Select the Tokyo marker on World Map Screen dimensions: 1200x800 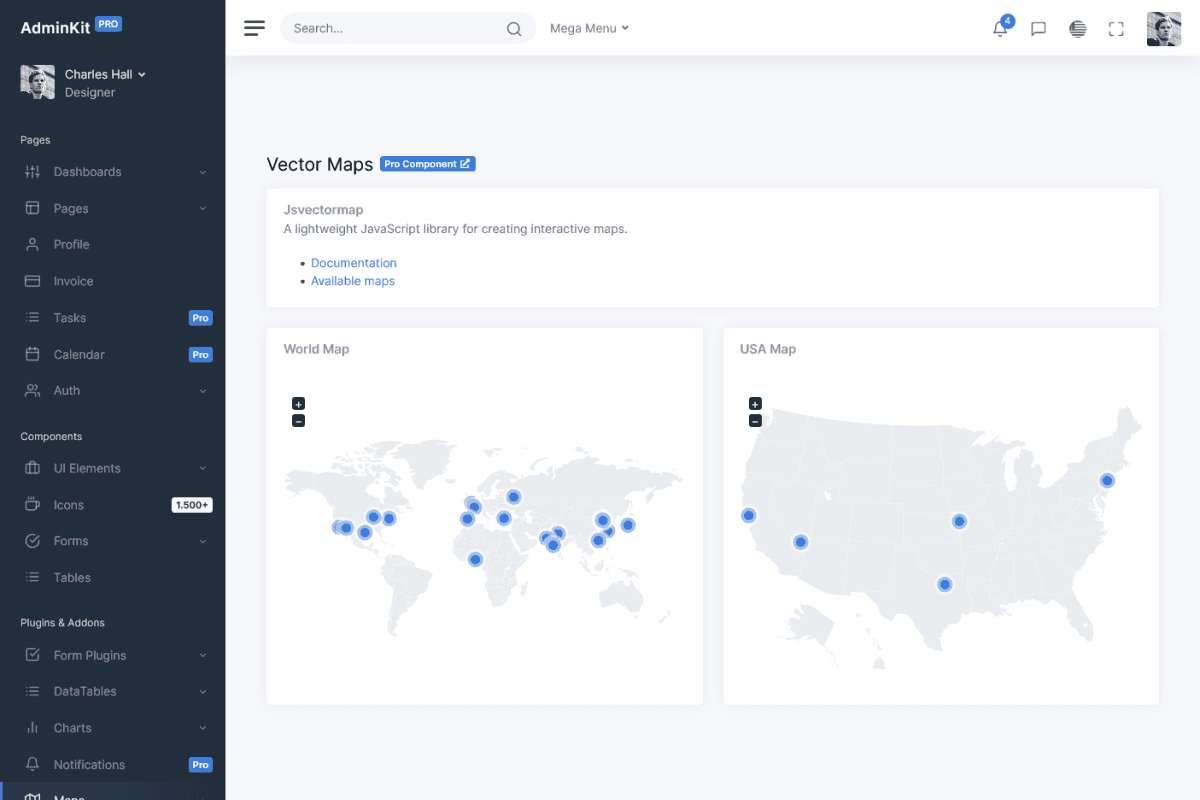(628, 524)
